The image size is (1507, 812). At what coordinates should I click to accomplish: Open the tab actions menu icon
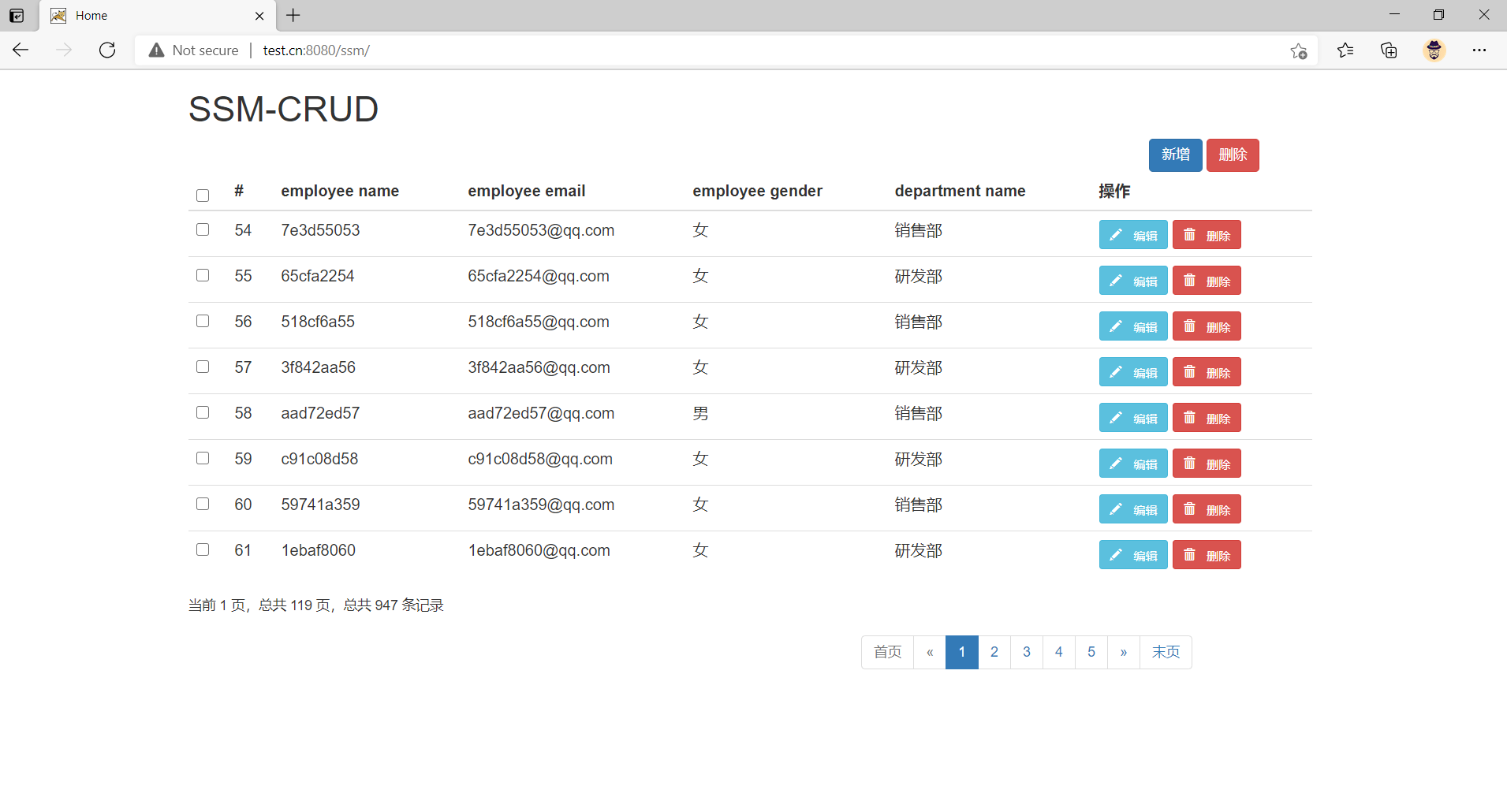[x=17, y=16]
